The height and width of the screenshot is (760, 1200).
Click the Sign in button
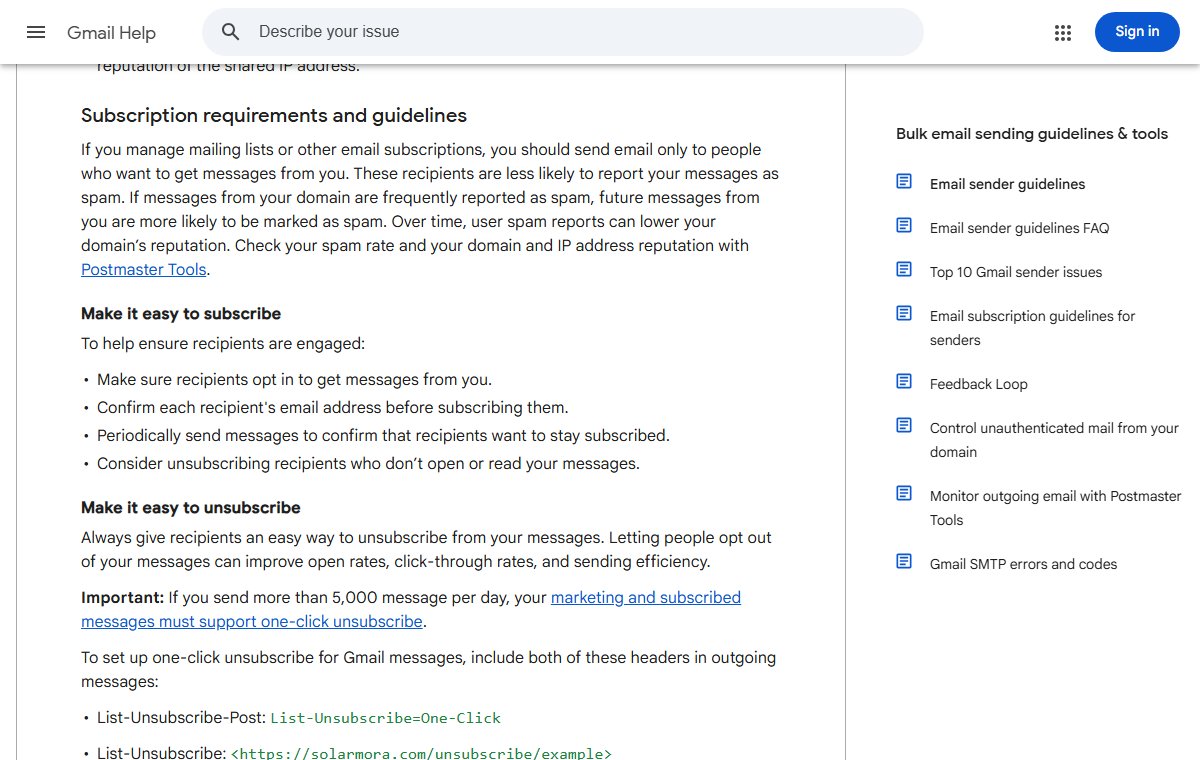coord(1137,32)
